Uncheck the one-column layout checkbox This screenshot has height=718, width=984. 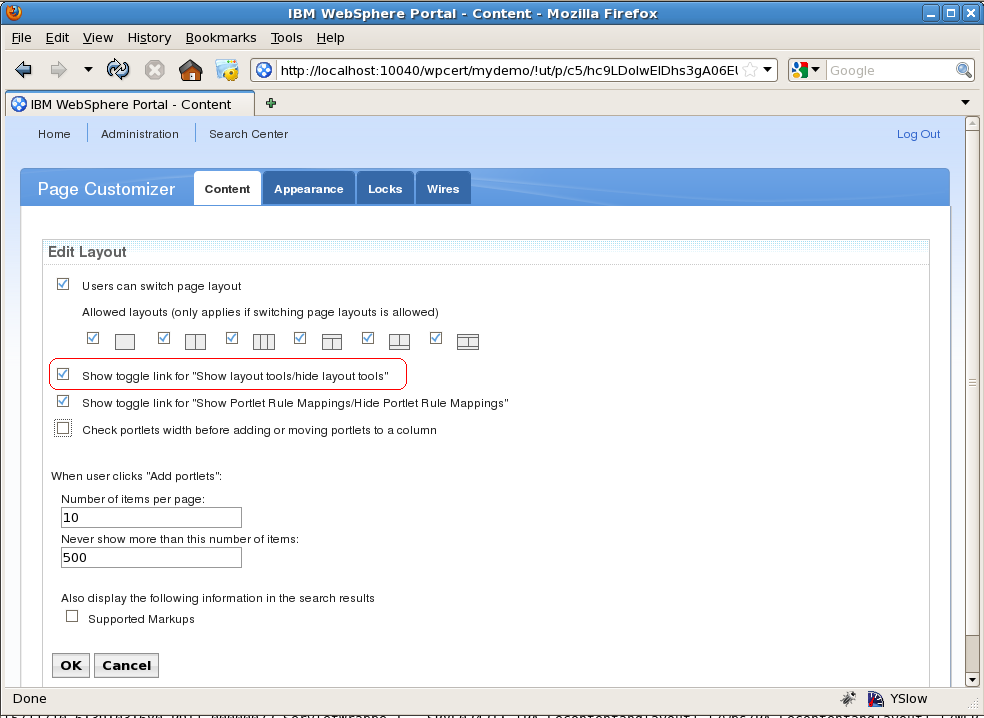93,338
